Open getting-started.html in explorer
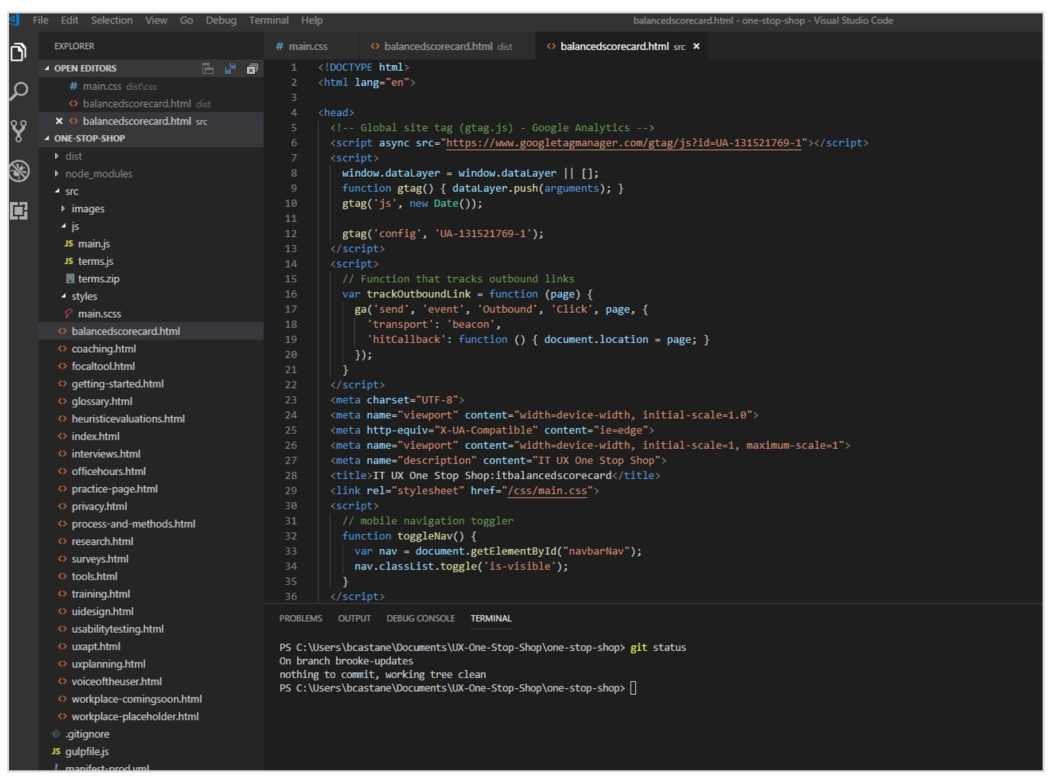 [x=151, y=384]
